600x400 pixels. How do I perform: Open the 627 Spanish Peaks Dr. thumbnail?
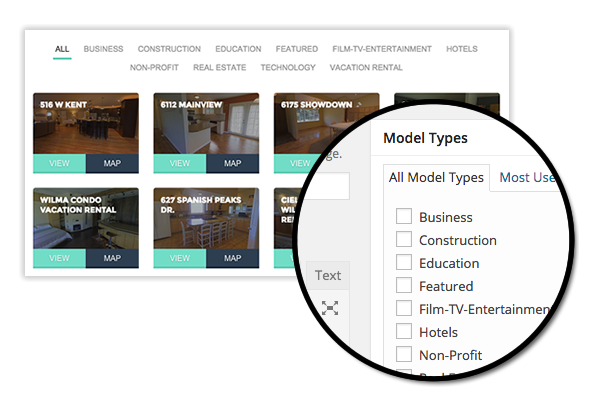[x=206, y=219]
